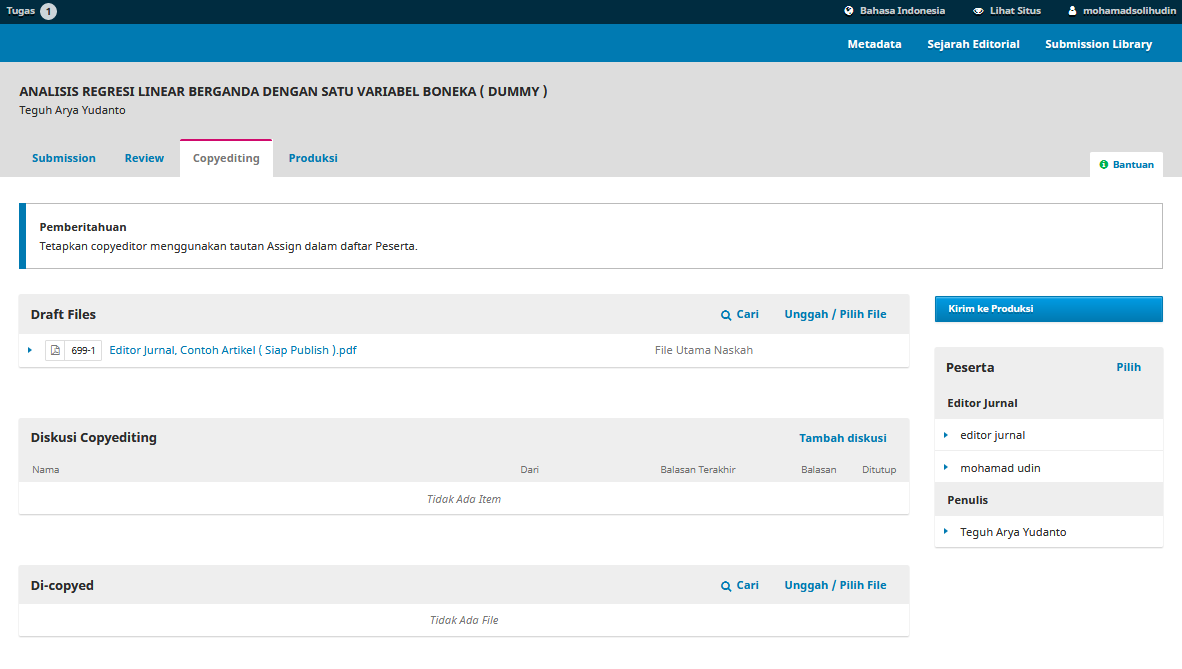The image size is (1182, 669).
Task: Click Tambah diskusi link
Action: 842,438
